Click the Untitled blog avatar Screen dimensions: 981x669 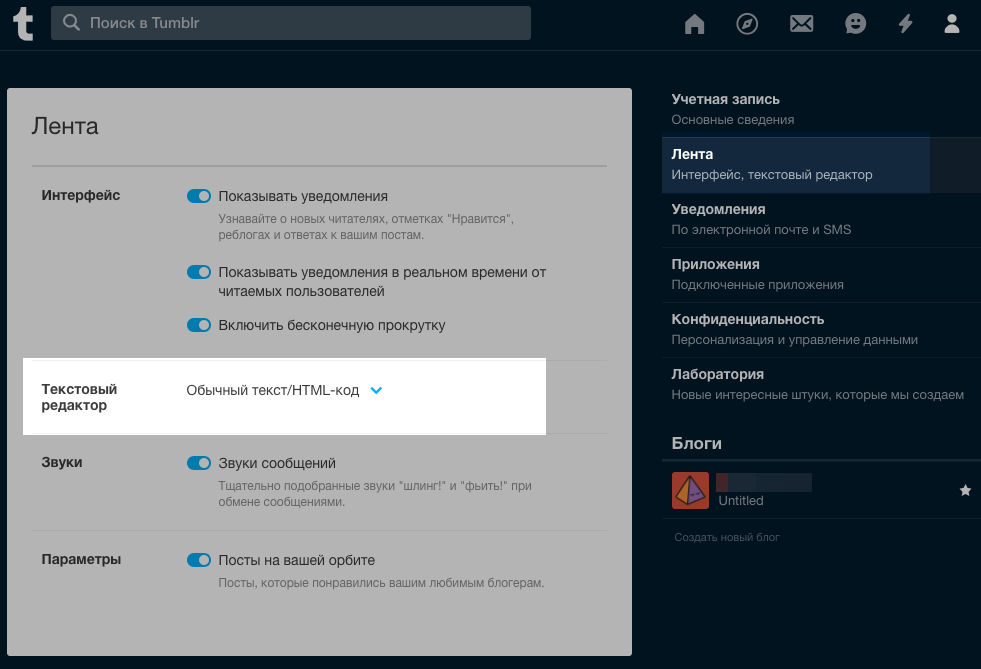[690, 490]
